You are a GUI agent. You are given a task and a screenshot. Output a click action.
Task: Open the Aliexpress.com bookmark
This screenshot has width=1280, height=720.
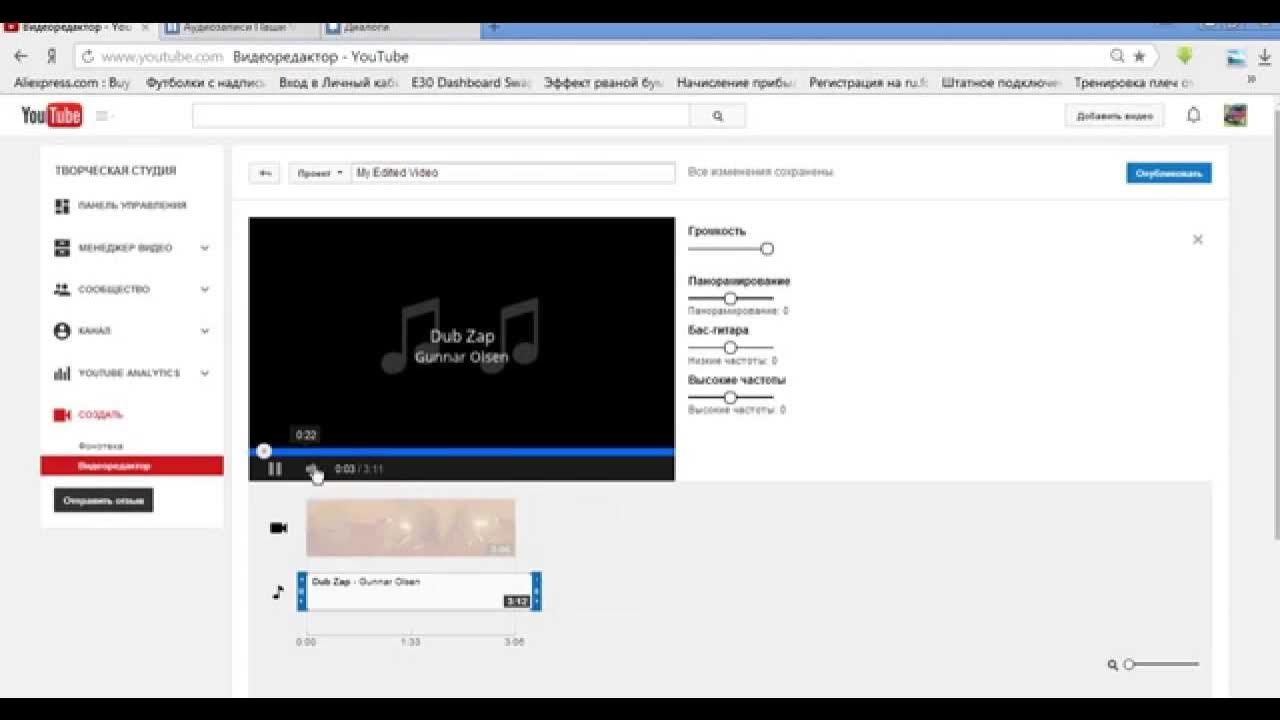(x=72, y=83)
